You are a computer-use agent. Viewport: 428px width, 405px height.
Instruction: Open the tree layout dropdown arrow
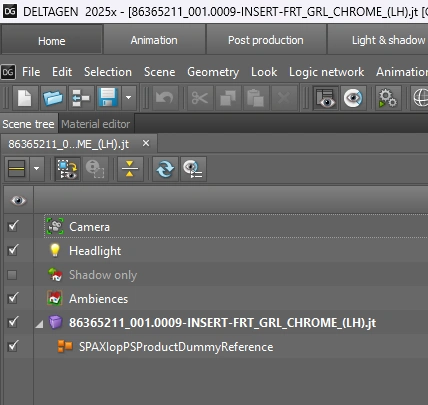[37, 169]
